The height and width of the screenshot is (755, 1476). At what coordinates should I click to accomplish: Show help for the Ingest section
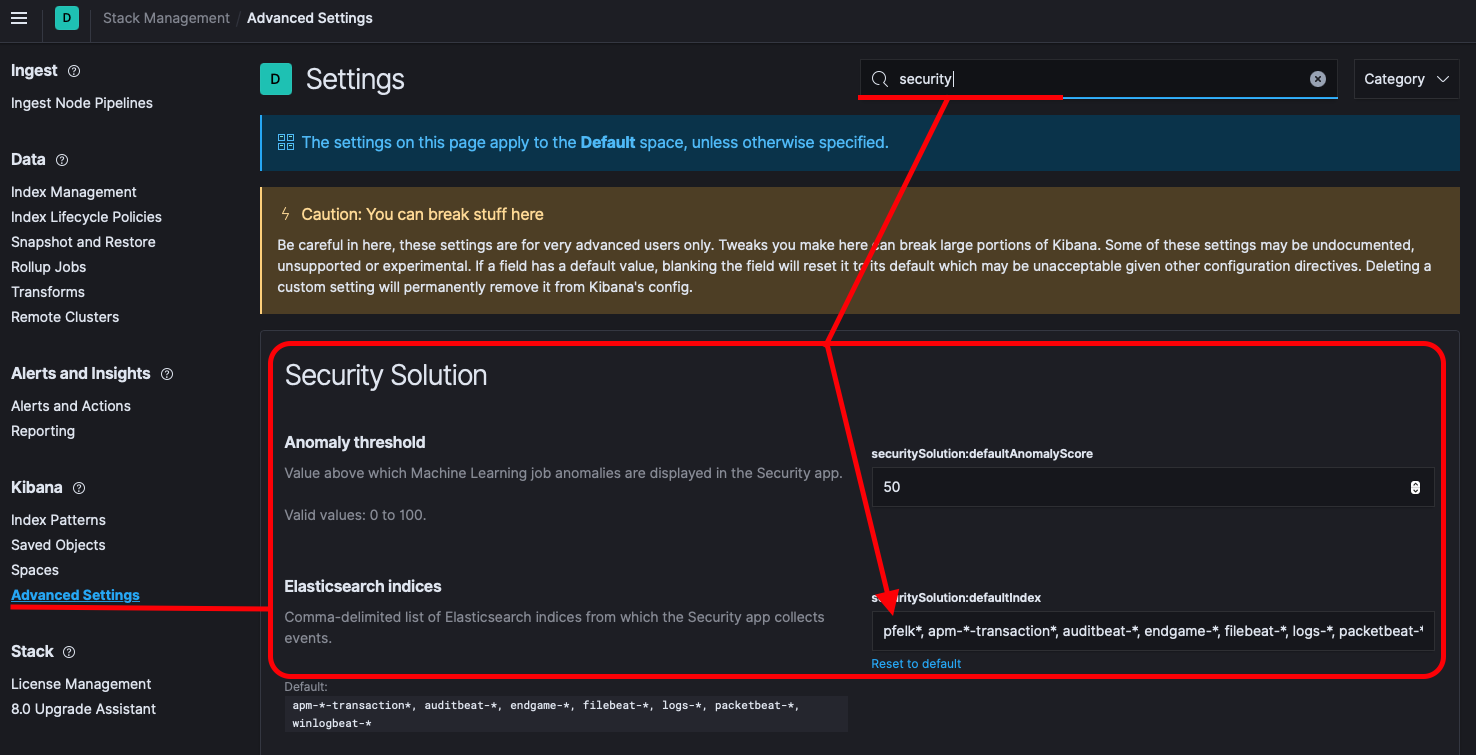tap(74, 71)
